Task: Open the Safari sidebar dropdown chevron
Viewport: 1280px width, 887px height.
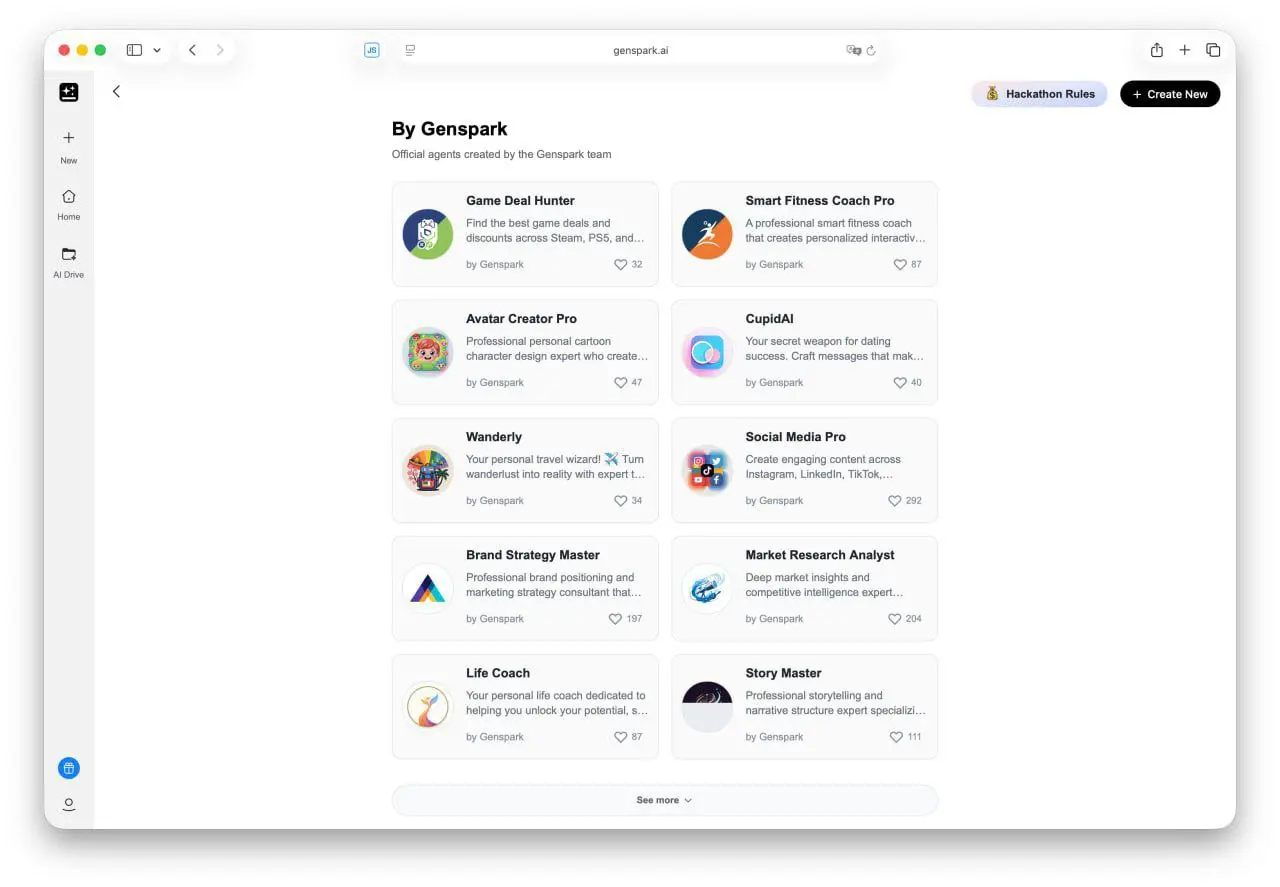Action: tap(157, 50)
